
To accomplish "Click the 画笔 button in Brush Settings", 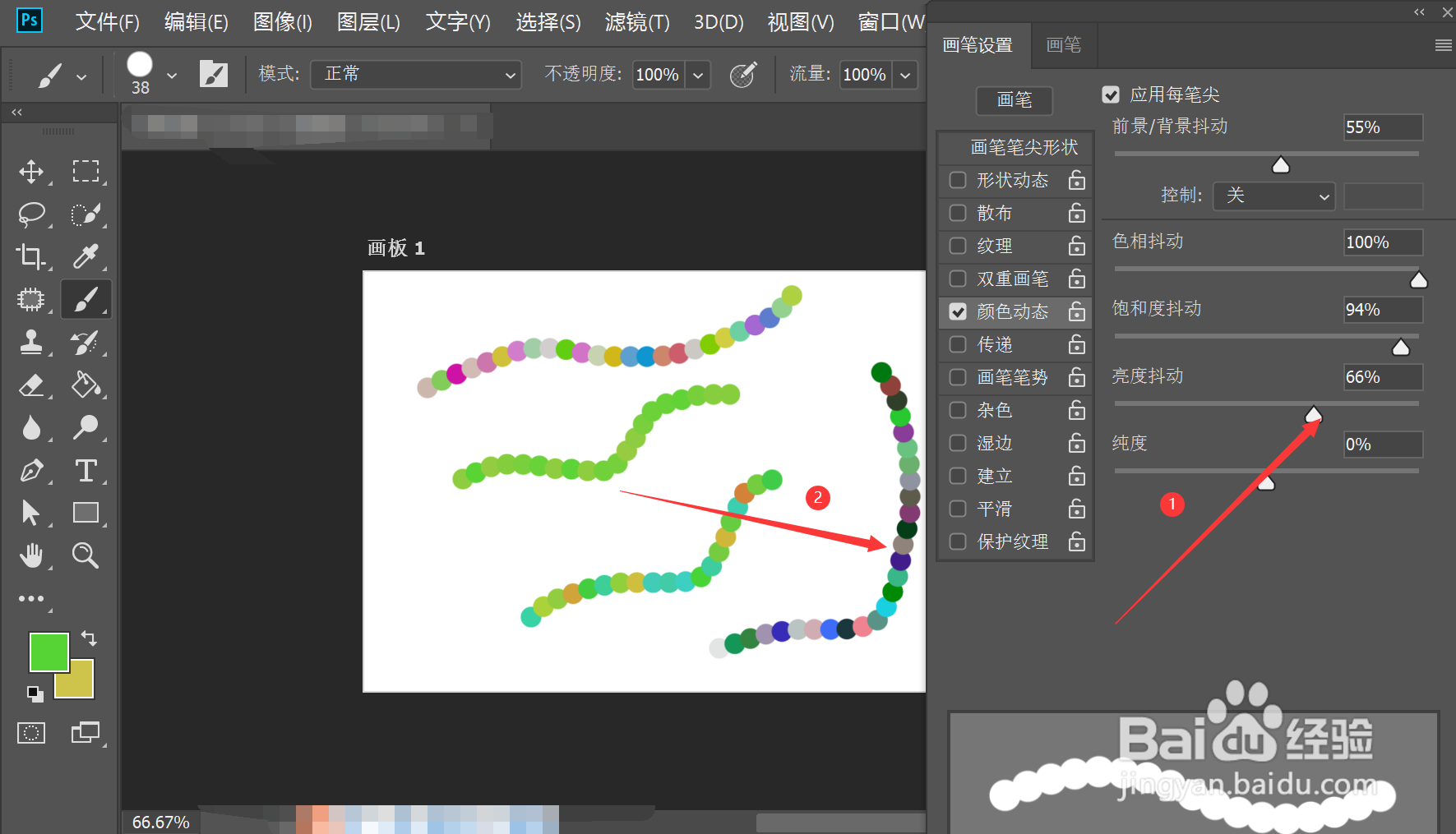I will pos(1014,101).
